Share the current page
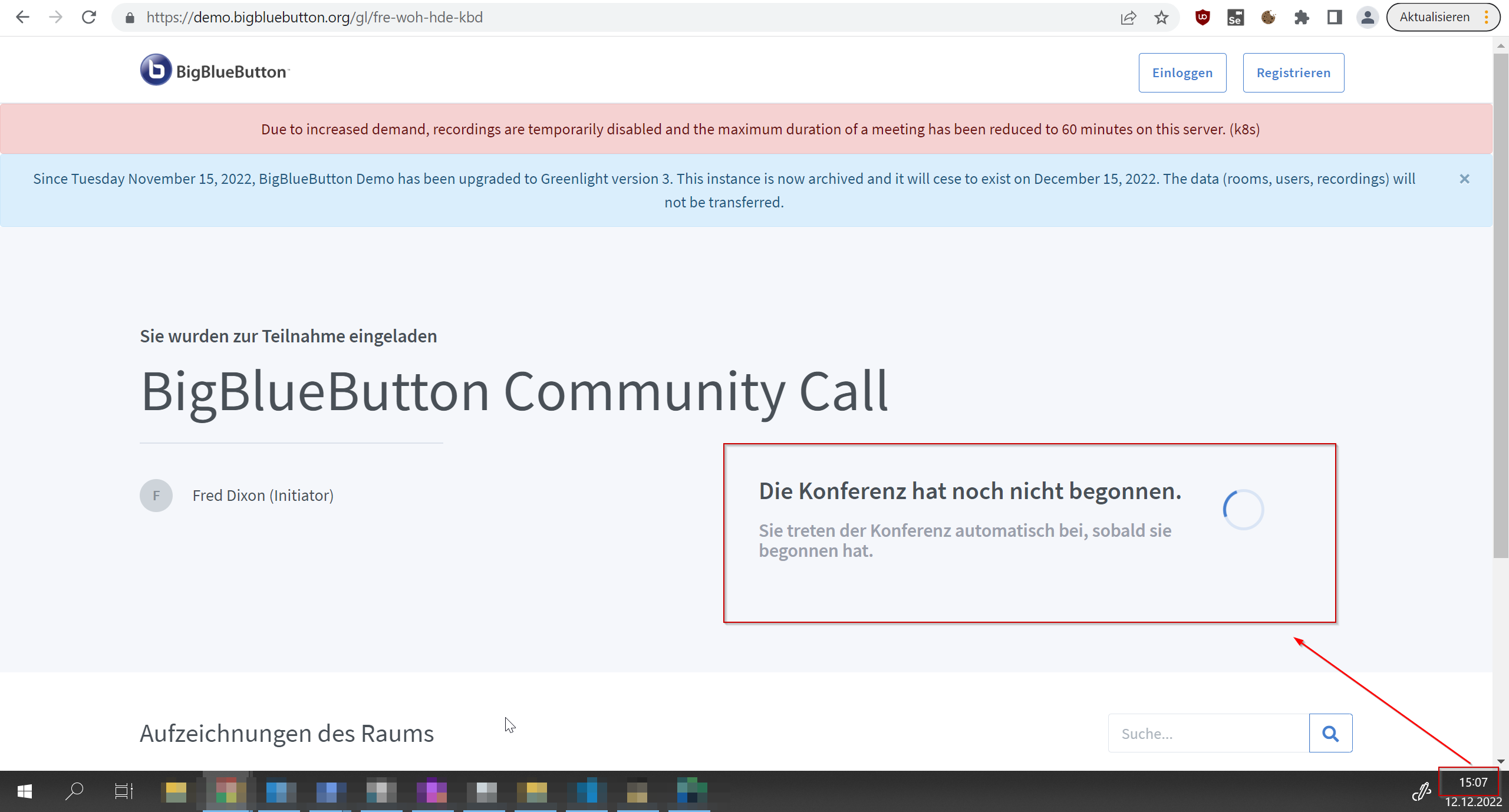Image resolution: width=1509 pixels, height=812 pixels. coord(1128,17)
